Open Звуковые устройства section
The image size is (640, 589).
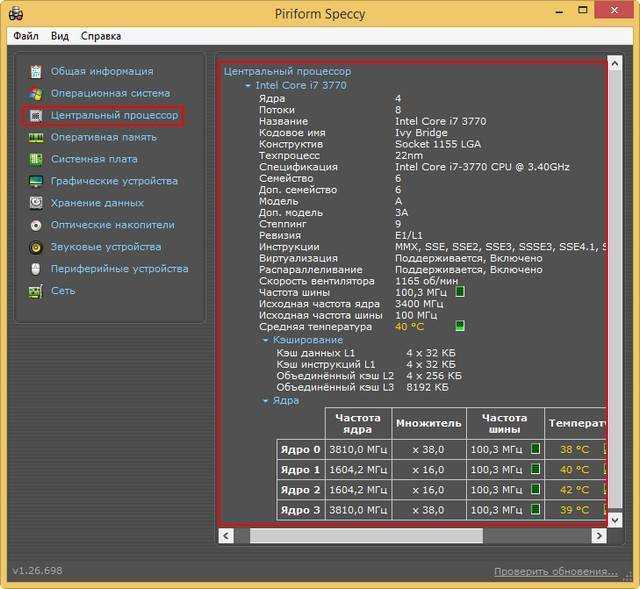106,247
